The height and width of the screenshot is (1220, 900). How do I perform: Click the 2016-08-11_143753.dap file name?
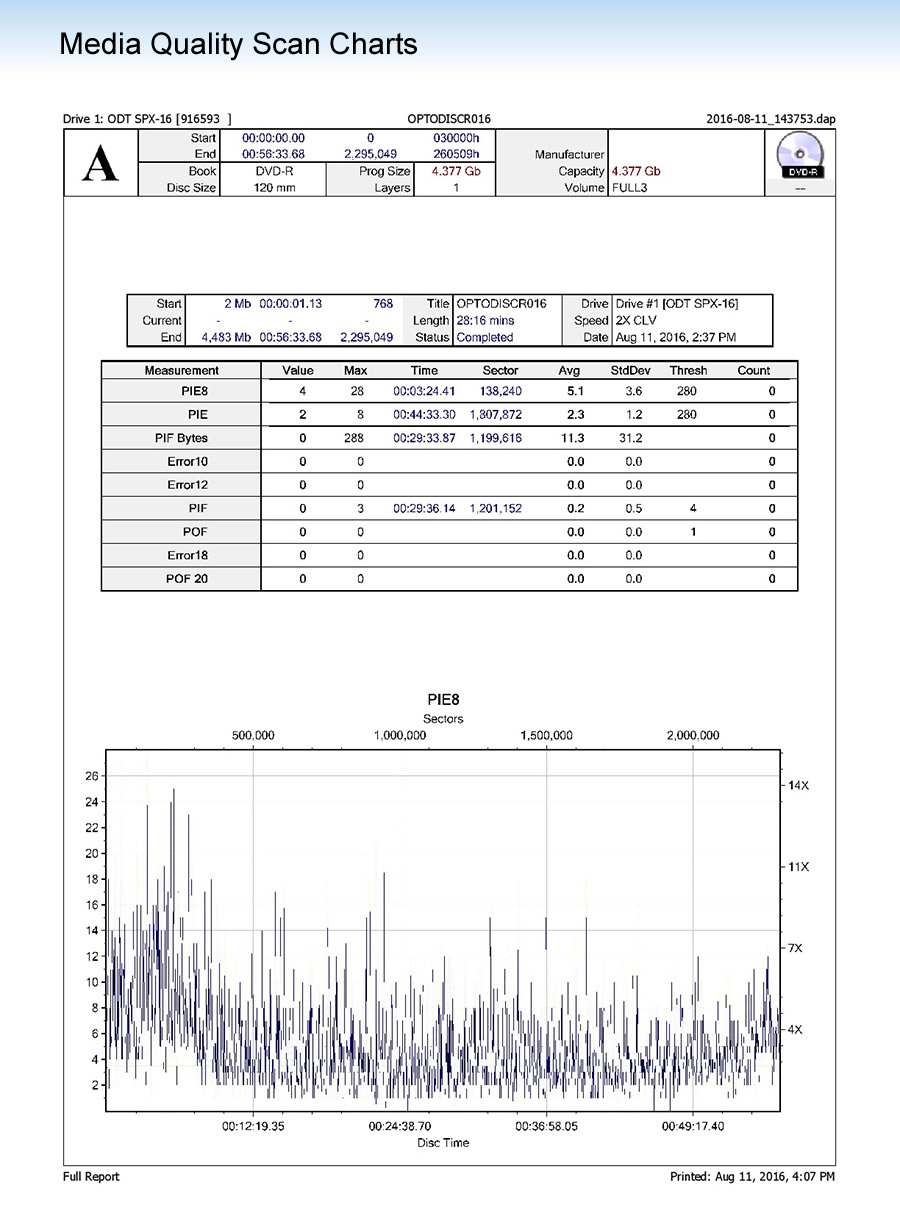[x=770, y=119]
